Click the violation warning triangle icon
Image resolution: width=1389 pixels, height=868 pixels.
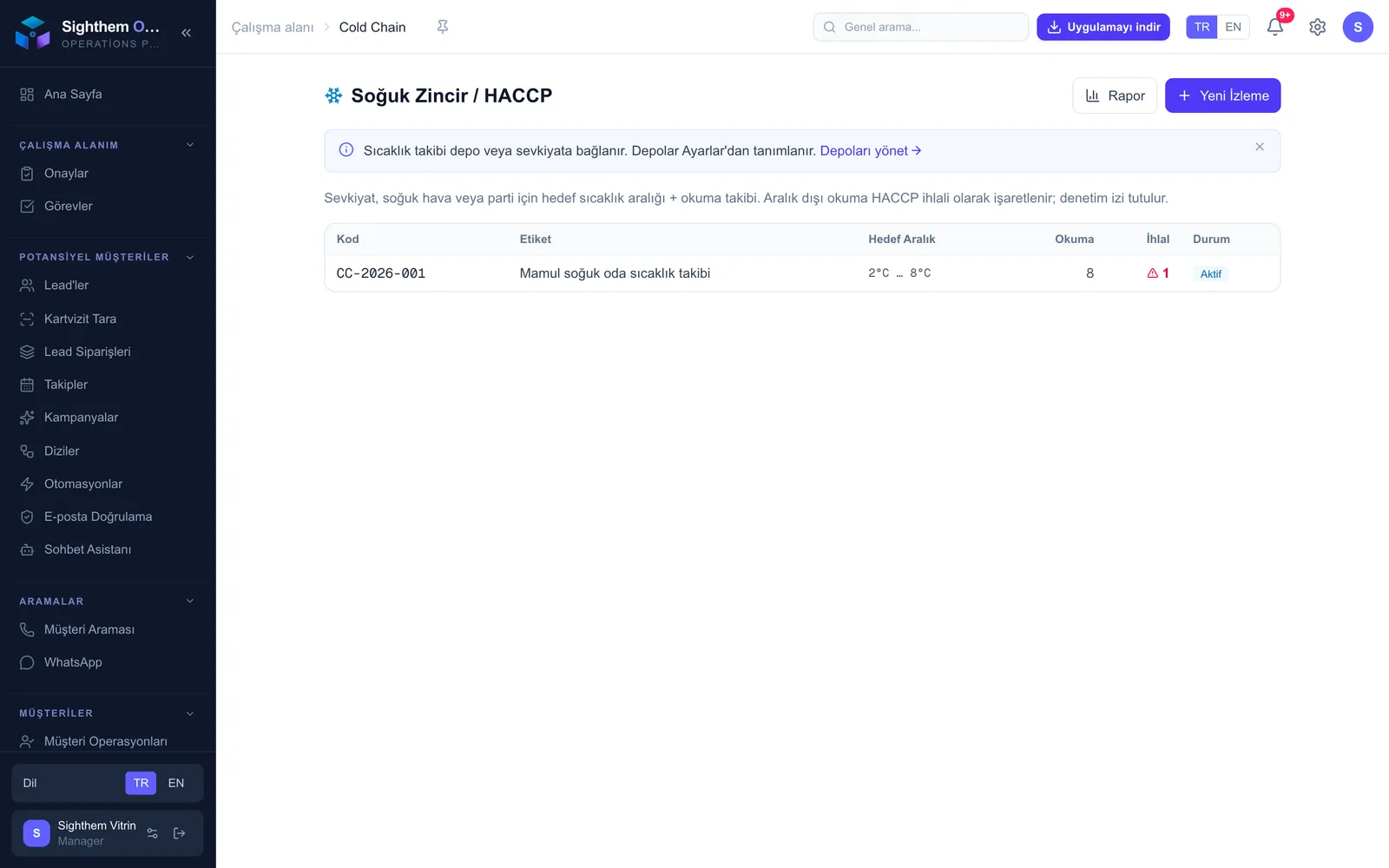pyautogui.click(x=1153, y=273)
